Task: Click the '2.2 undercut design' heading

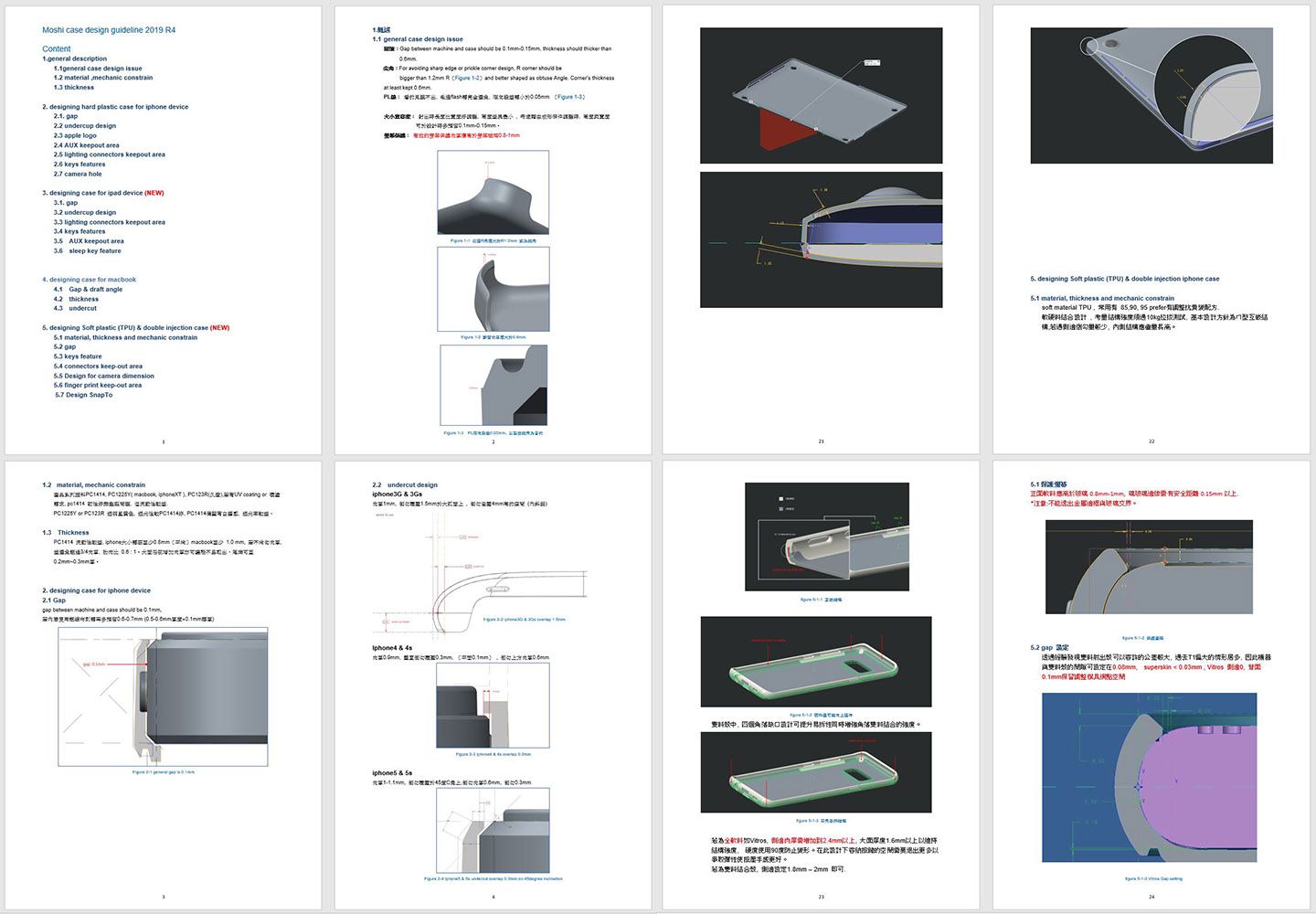Action: [405, 484]
